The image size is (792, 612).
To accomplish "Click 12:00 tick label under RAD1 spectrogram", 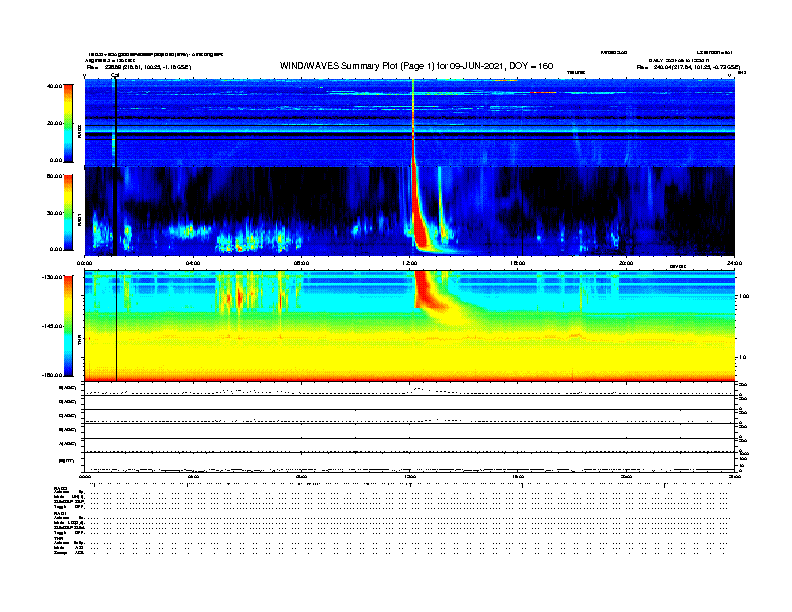I will 410,263.
